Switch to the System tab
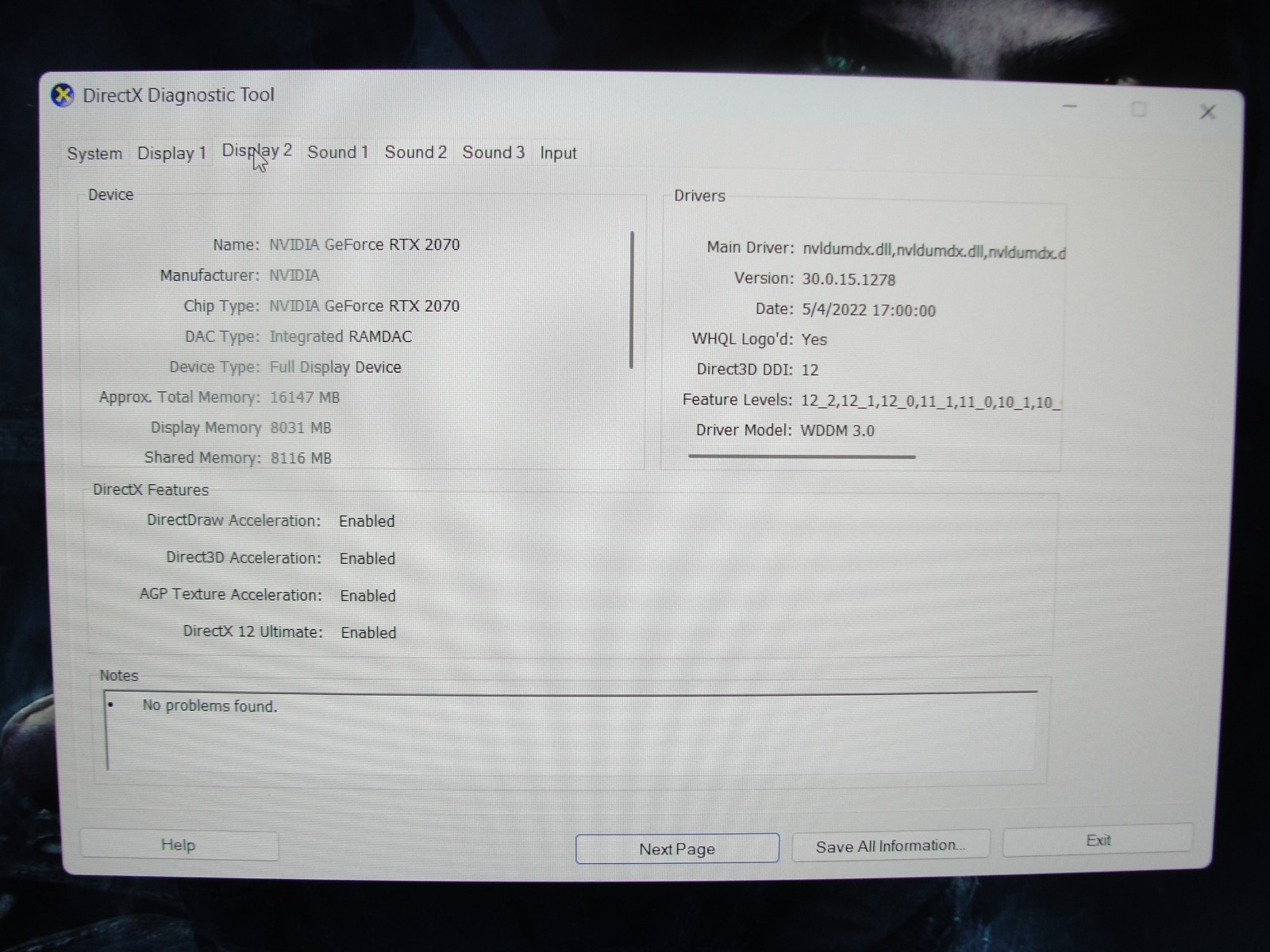The image size is (1270, 952). 94,153
